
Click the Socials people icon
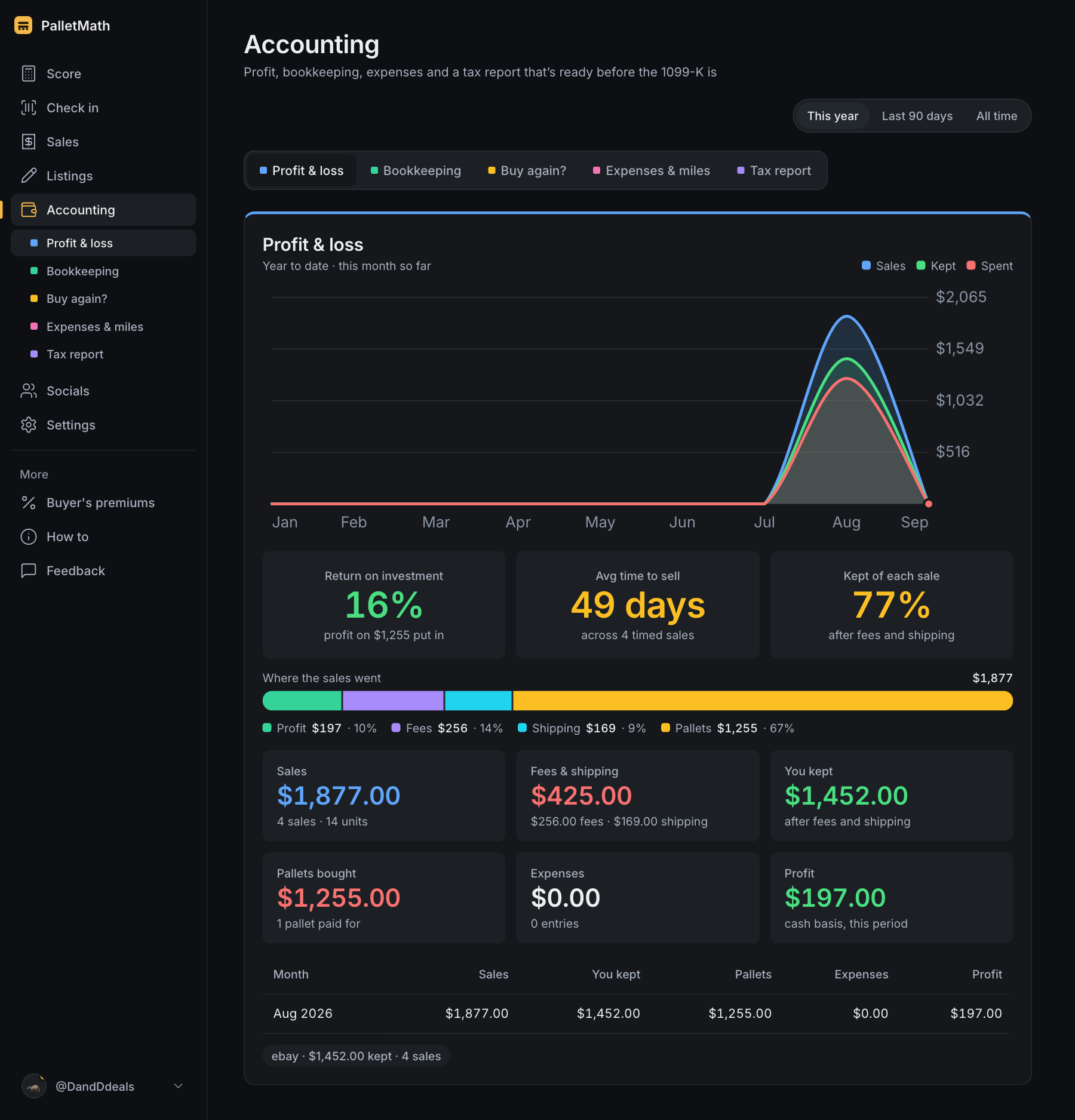point(29,391)
